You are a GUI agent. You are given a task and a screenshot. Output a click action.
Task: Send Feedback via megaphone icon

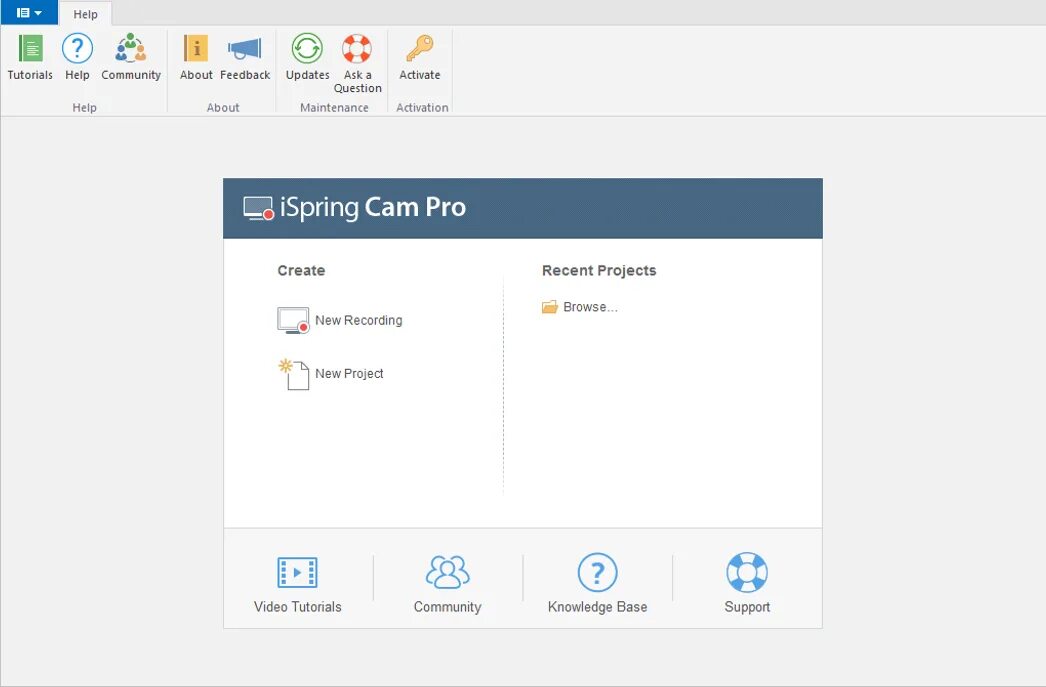244,49
